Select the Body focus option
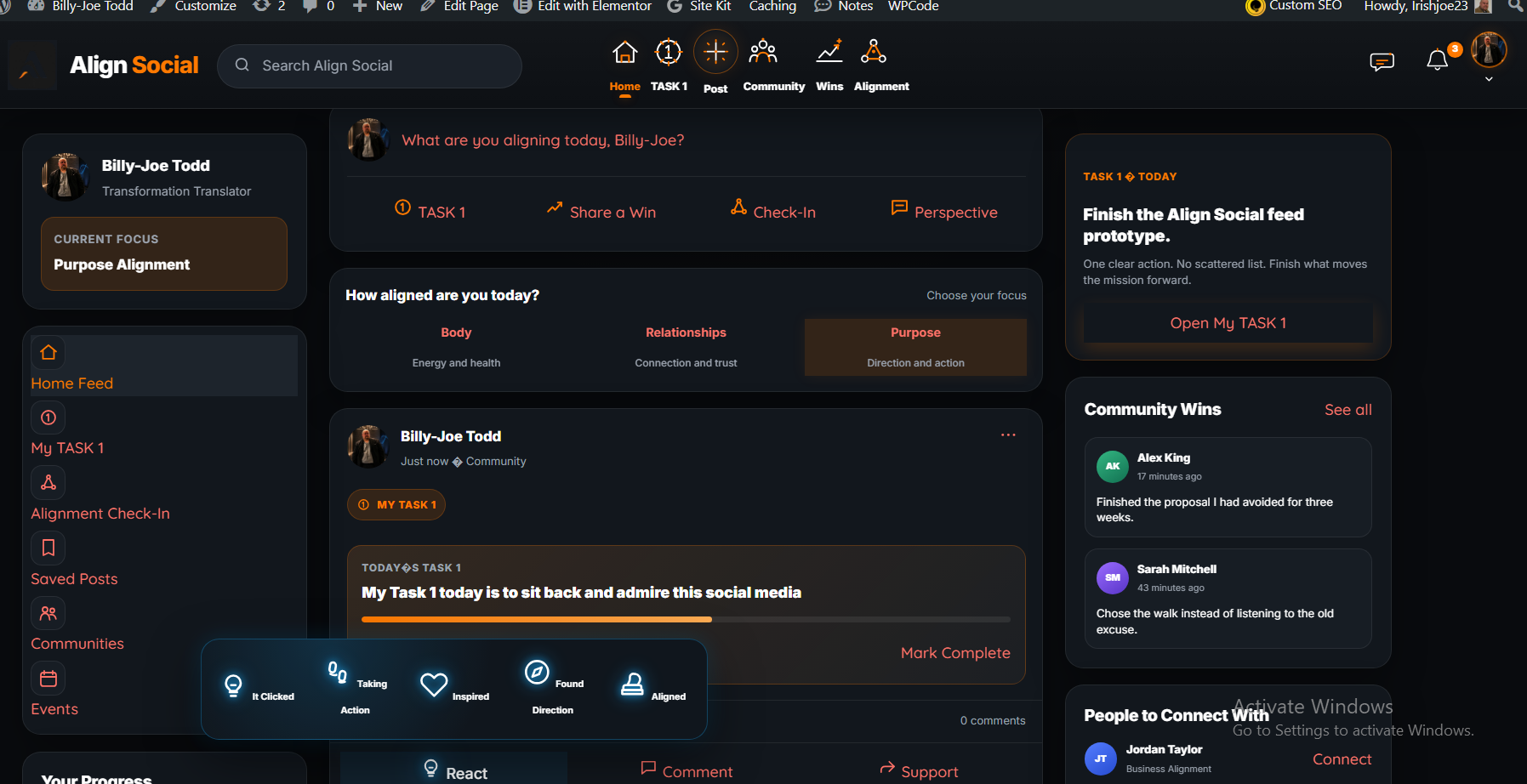Screen dimensions: 1527x784 [456, 347]
